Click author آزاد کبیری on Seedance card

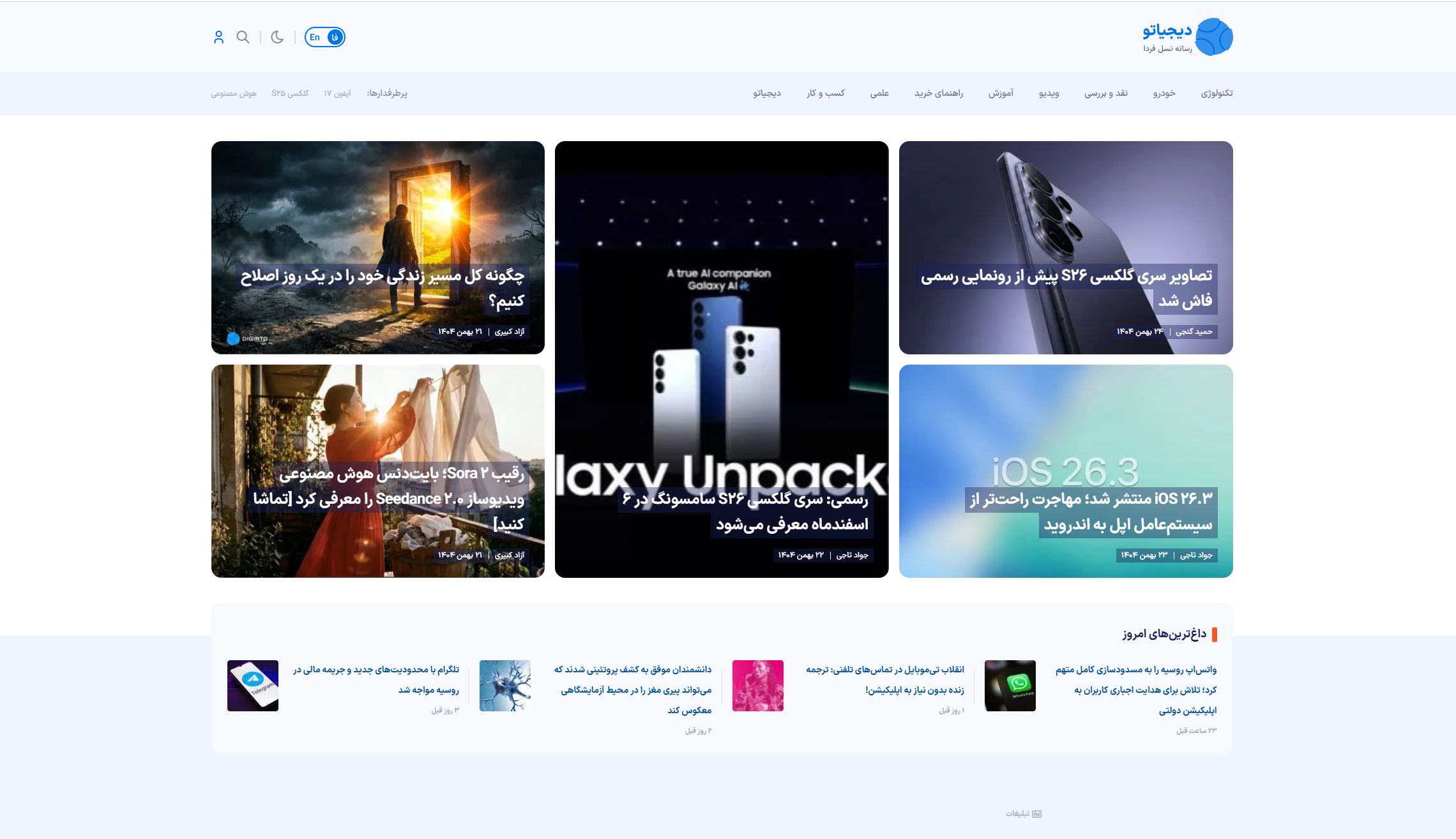509,555
